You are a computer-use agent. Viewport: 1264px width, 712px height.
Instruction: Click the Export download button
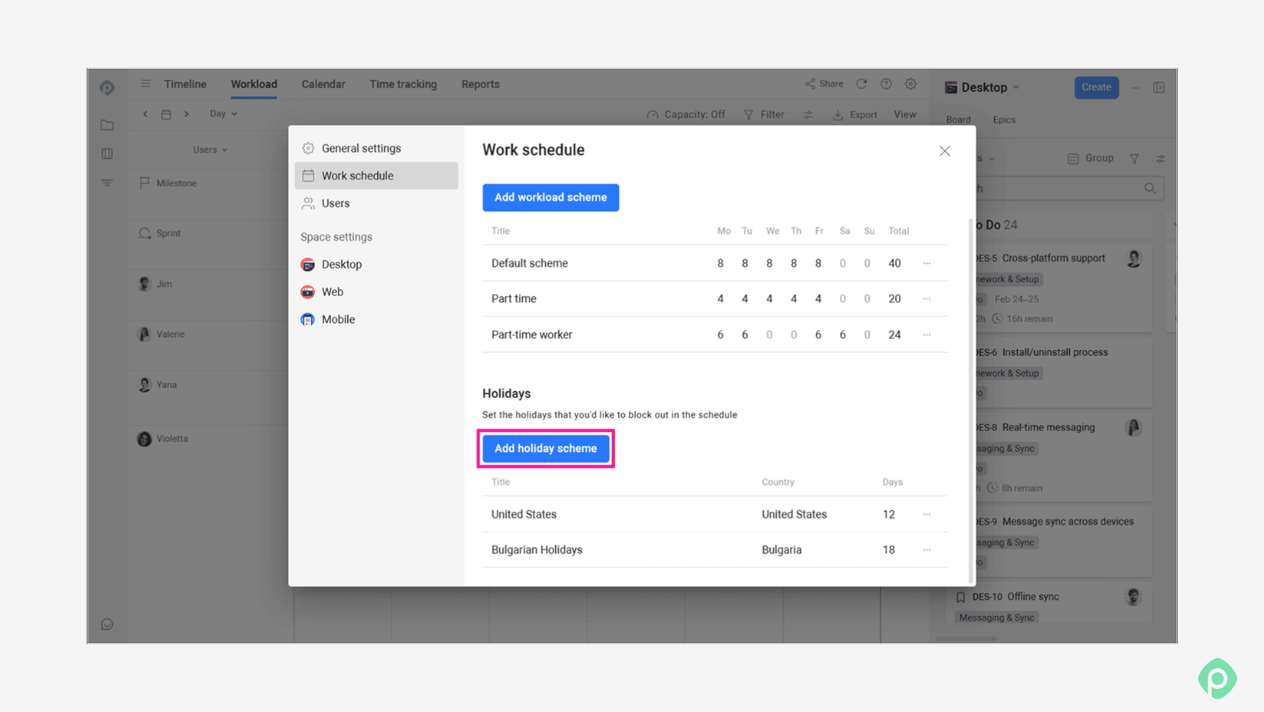point(855,115)
